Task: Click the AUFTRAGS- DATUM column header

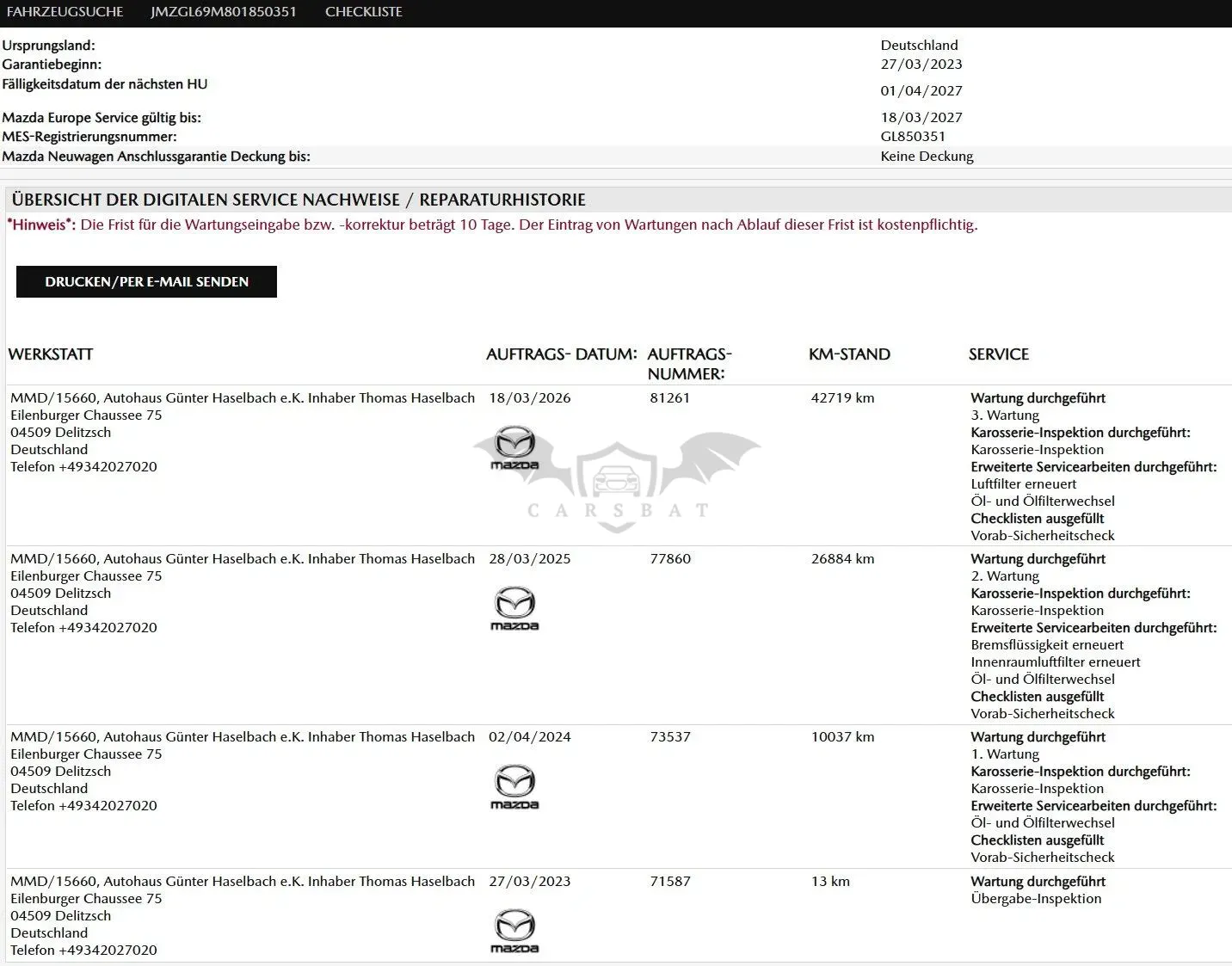Action: (561, 354)
